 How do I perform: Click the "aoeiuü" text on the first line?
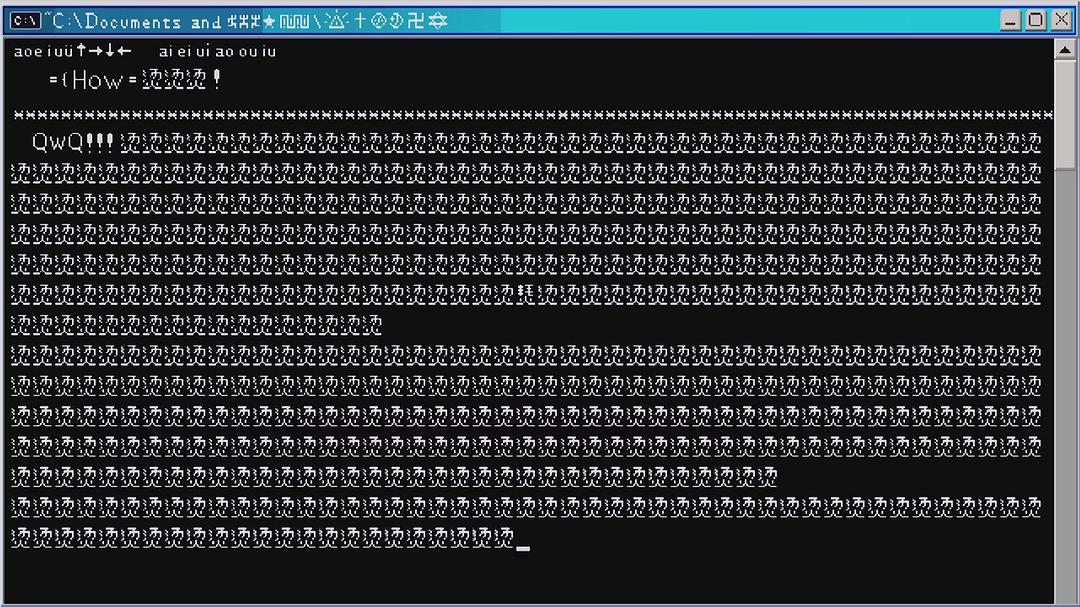pos(44,51)
